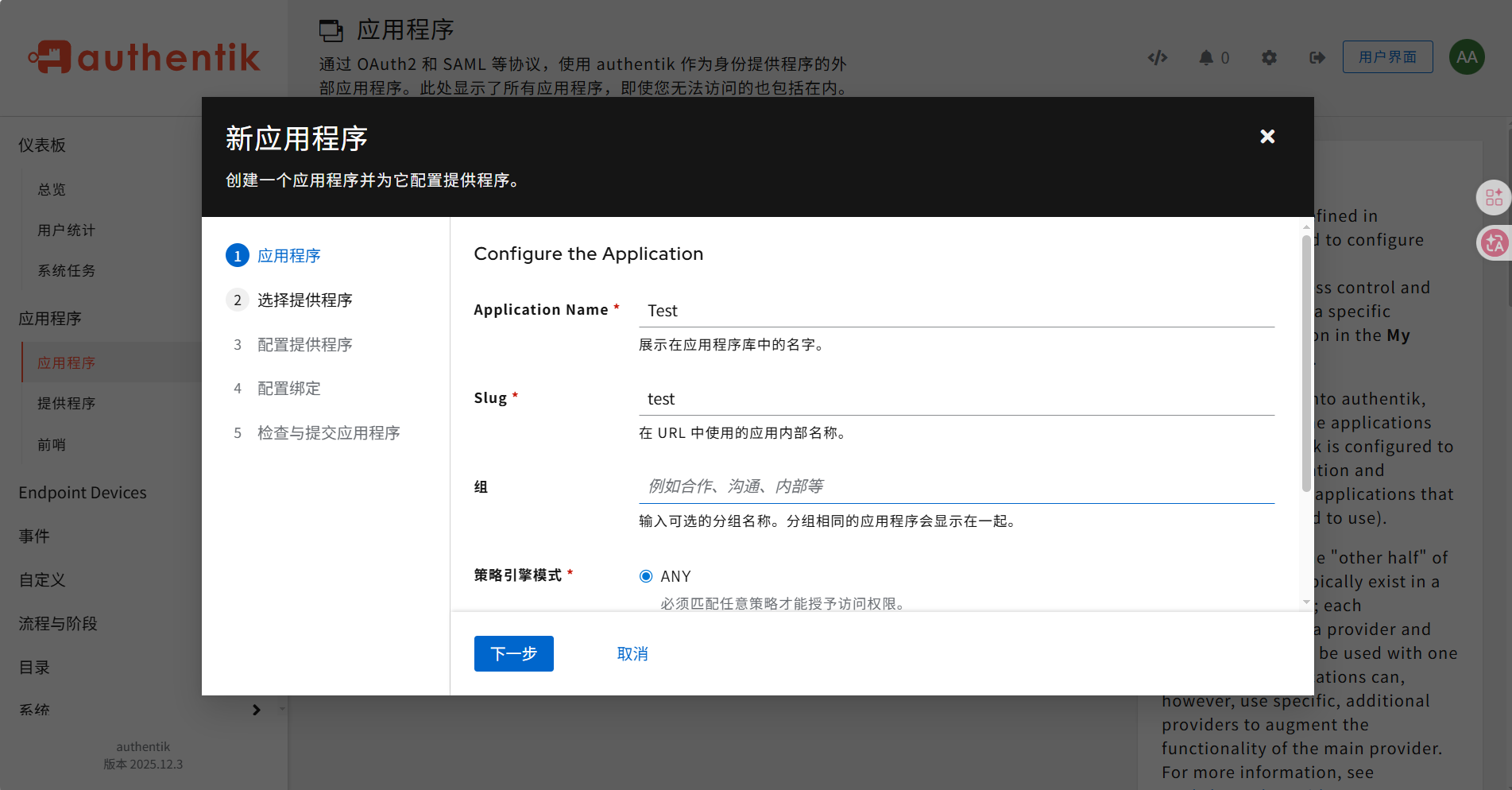1512x790 pixels.
Task: Click the authentik logo
Action: pyautogui.click(x=144, y=57)
